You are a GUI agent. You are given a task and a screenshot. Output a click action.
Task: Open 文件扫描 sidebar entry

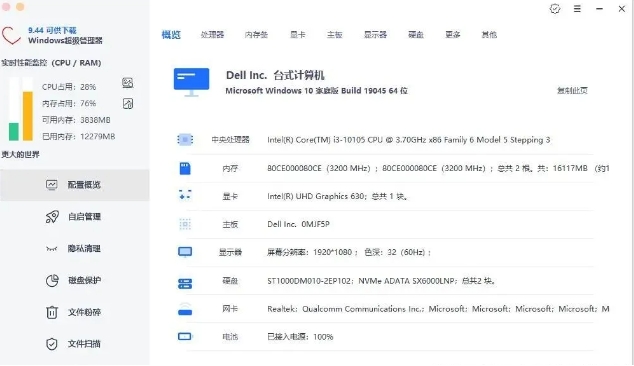(75, 344)
